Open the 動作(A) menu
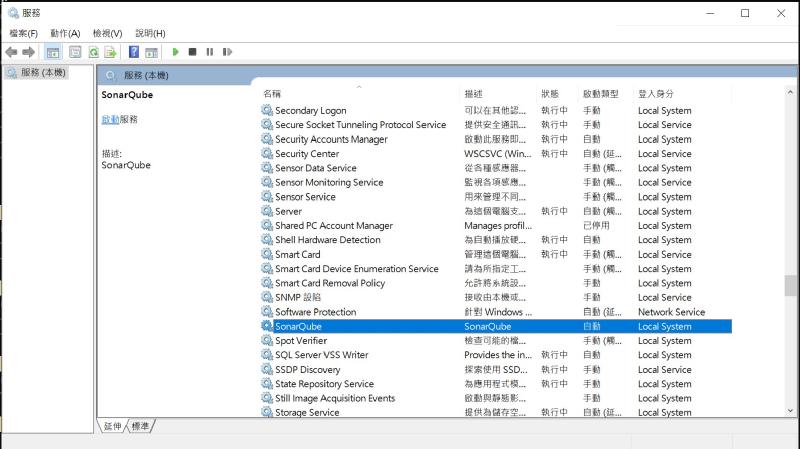800x449 pixels. click(x=65, y=33)
